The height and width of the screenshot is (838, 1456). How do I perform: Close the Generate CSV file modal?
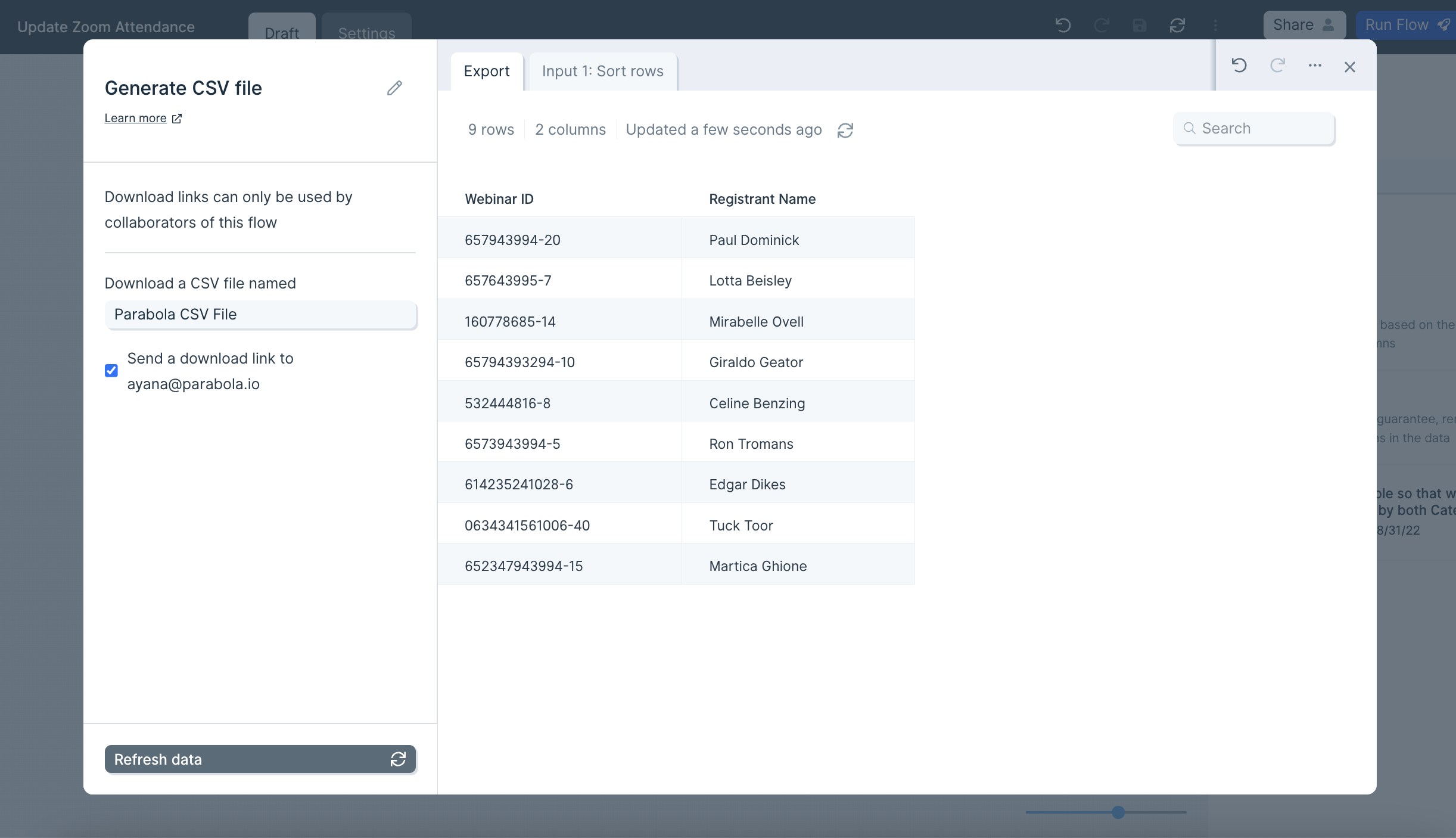click(1349, 67)
